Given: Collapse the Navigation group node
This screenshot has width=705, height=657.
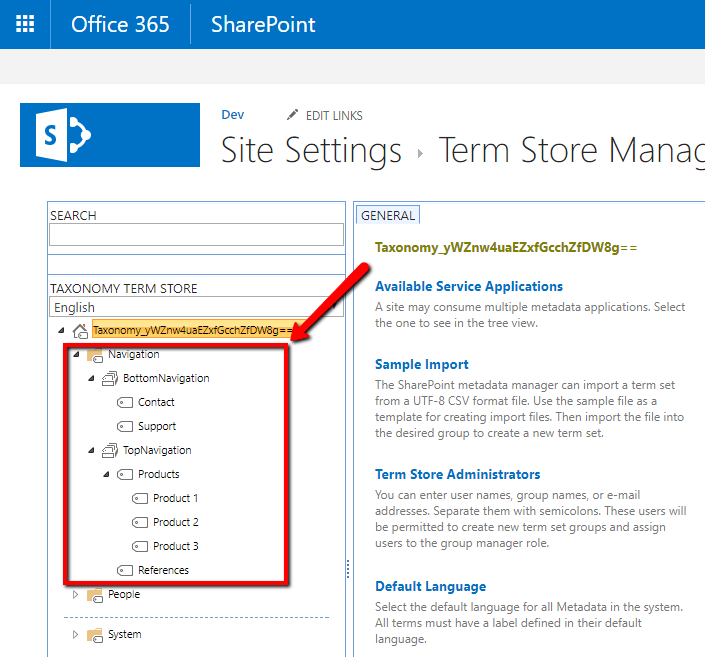Looking at the screenshot, I should pyautogui.click(x=75, y=355).
